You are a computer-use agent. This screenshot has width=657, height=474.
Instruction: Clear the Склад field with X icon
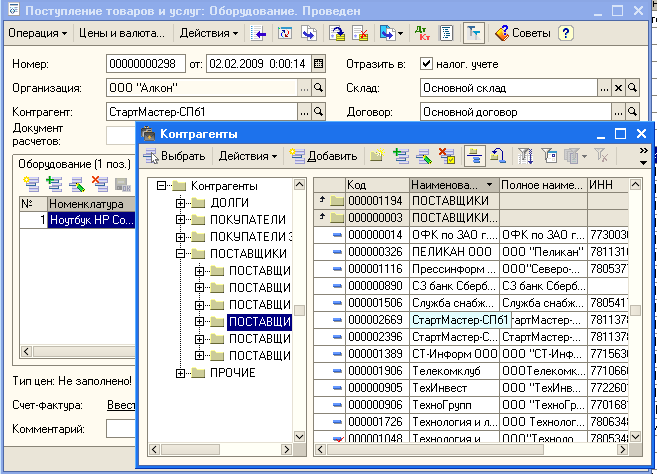pos(618,88)
